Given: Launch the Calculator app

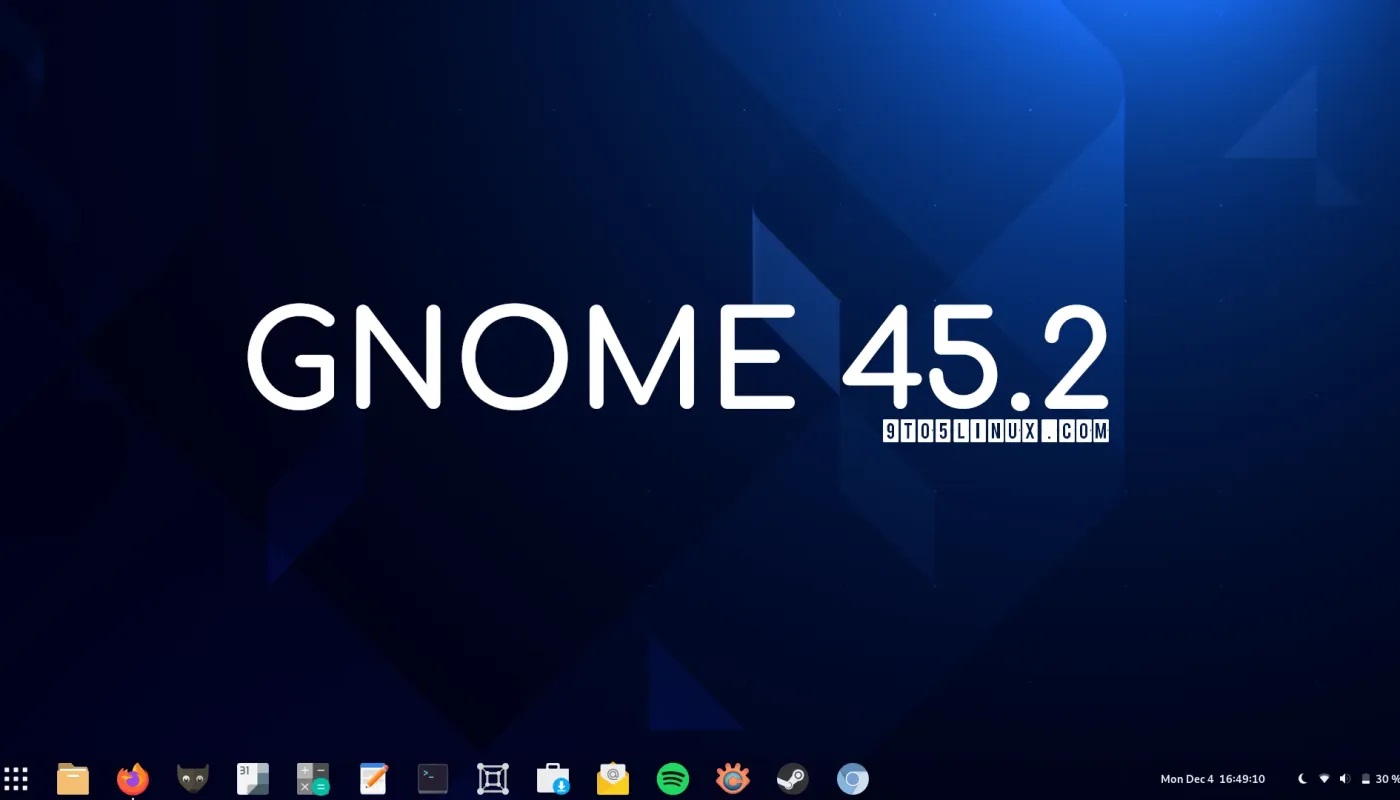Looking at the screenshot, I should pyautogui.click(x=313, y=779).
